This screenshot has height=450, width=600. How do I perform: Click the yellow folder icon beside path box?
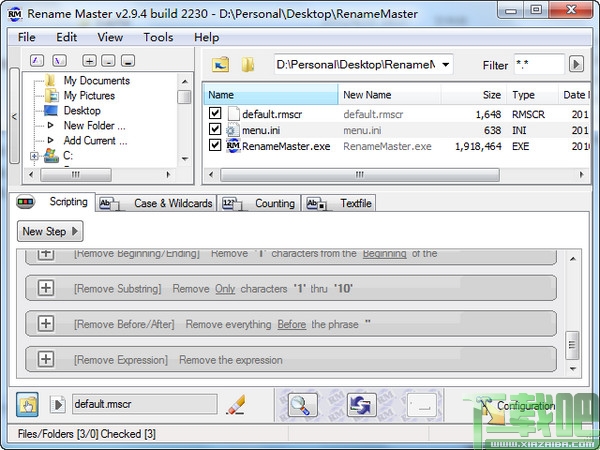pyautogui.click(x=248, y=64)
